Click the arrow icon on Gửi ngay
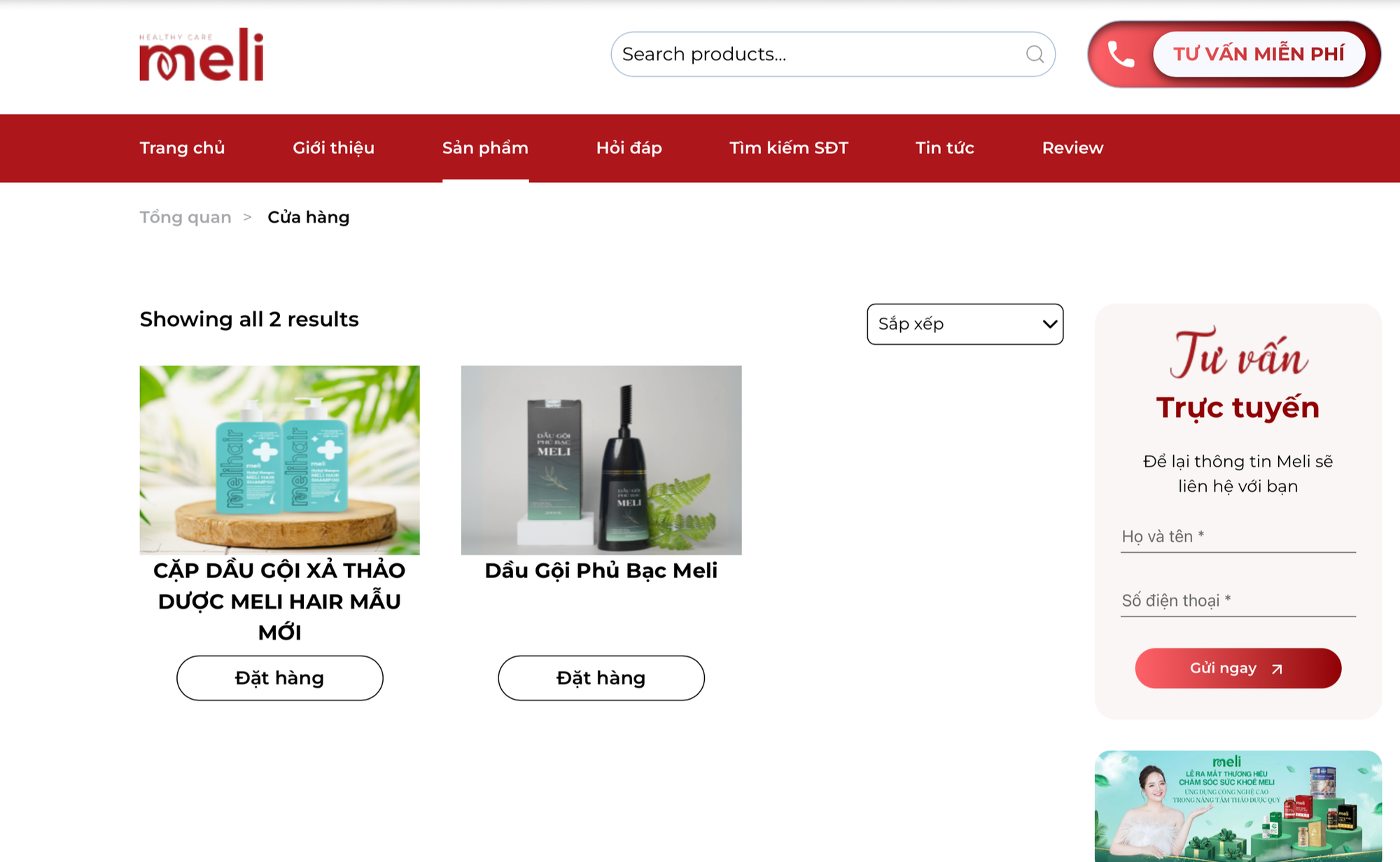This screenshot has width=1400, height=862. click(1277, 669)
